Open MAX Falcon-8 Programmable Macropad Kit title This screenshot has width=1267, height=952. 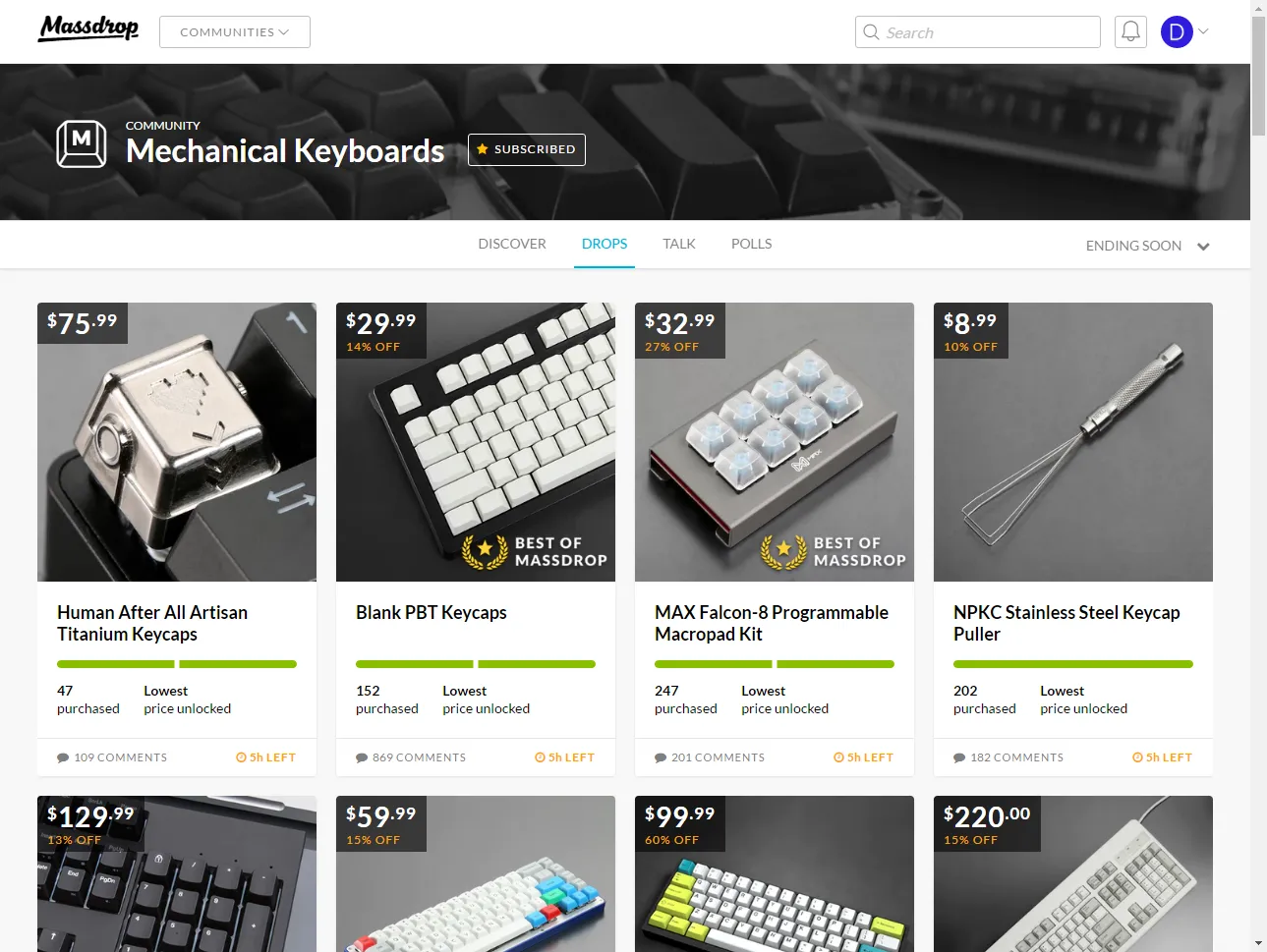pos(772,623)
